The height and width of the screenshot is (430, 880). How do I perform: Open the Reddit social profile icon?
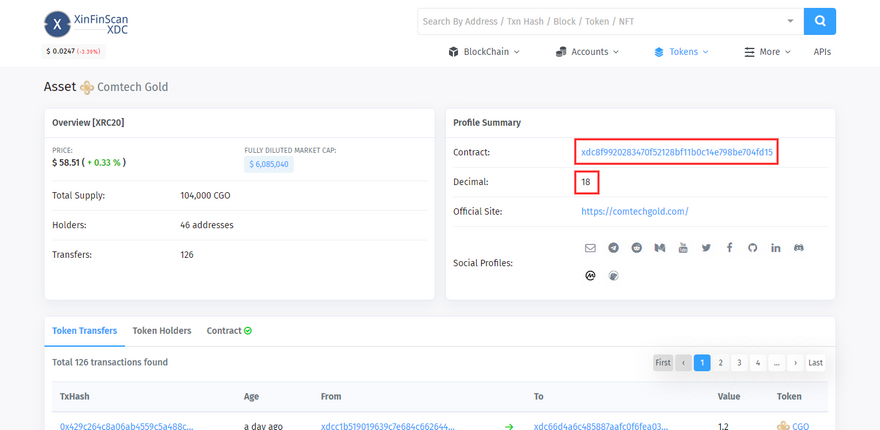tap(636, 248)
